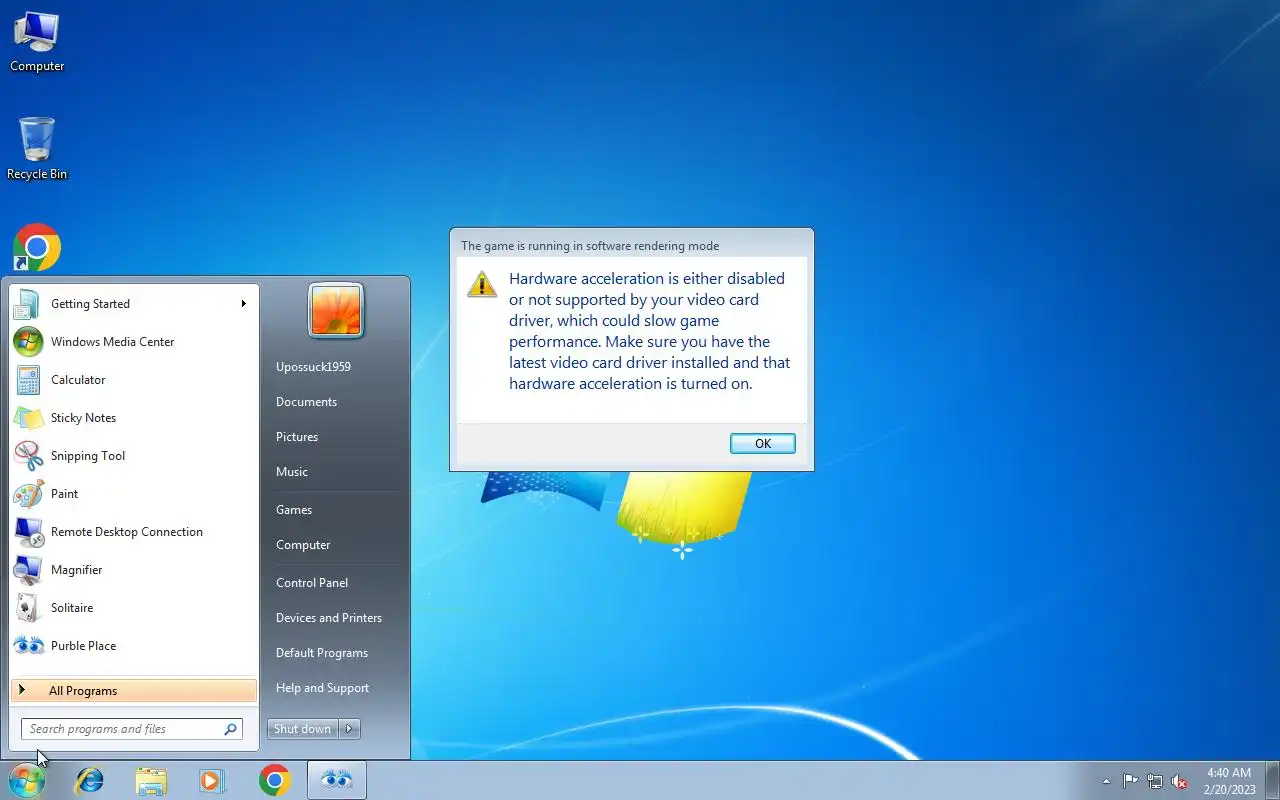Click the Calculator icon in Start menu
This screenshot has height=800, width=1280.
click(x=28, y=380)
